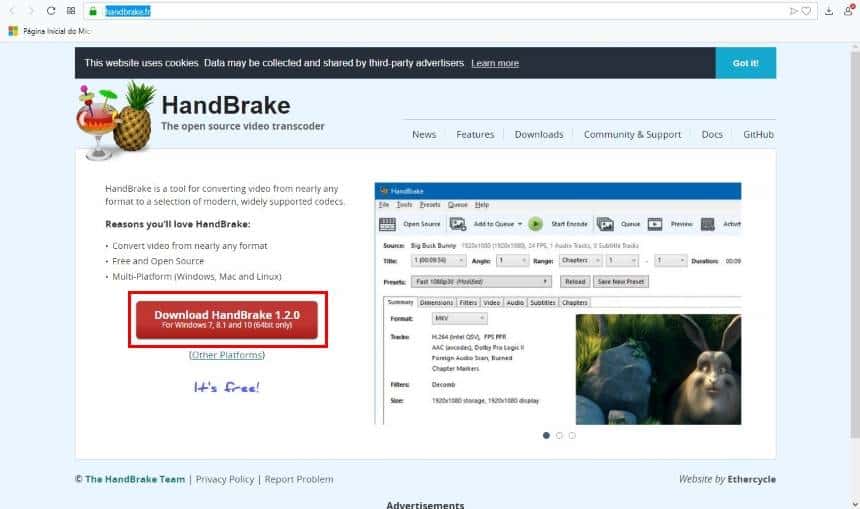Select the second carousel dot
860x509 pixels.
[559, 436]
